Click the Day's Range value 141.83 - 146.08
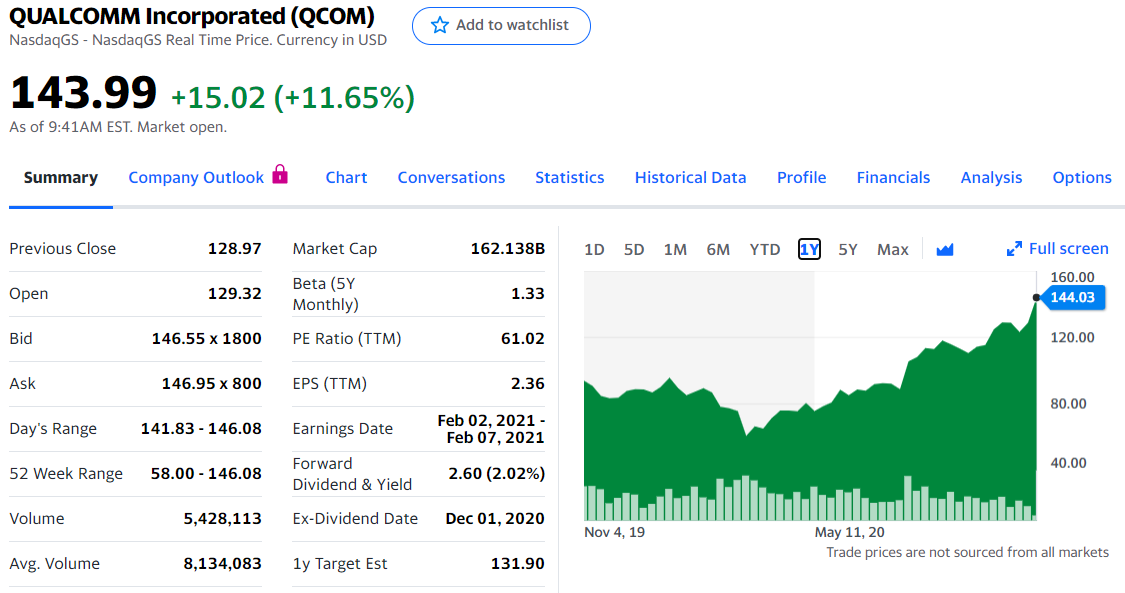Screen dimensions: 1125x593 click(x=201, y=429)
